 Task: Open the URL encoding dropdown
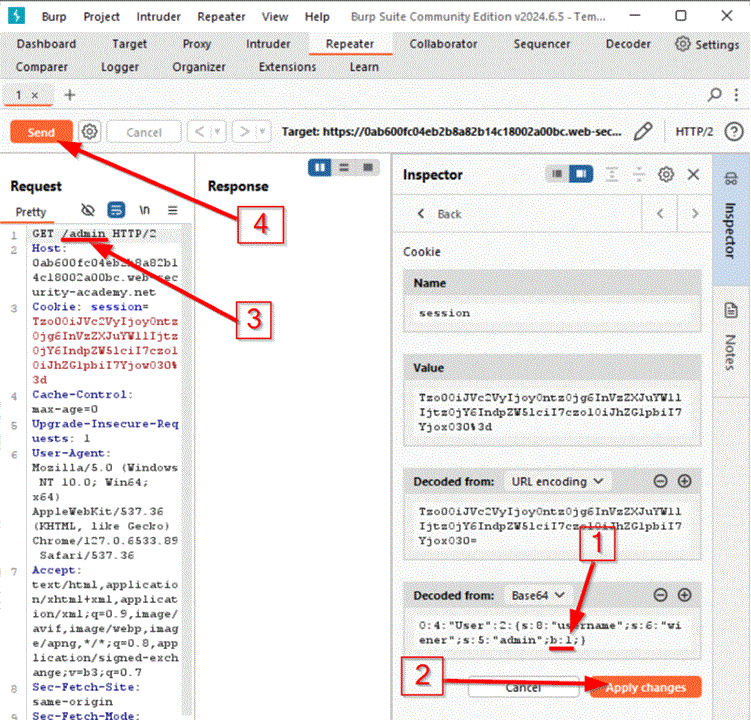[x=558, y=481]
